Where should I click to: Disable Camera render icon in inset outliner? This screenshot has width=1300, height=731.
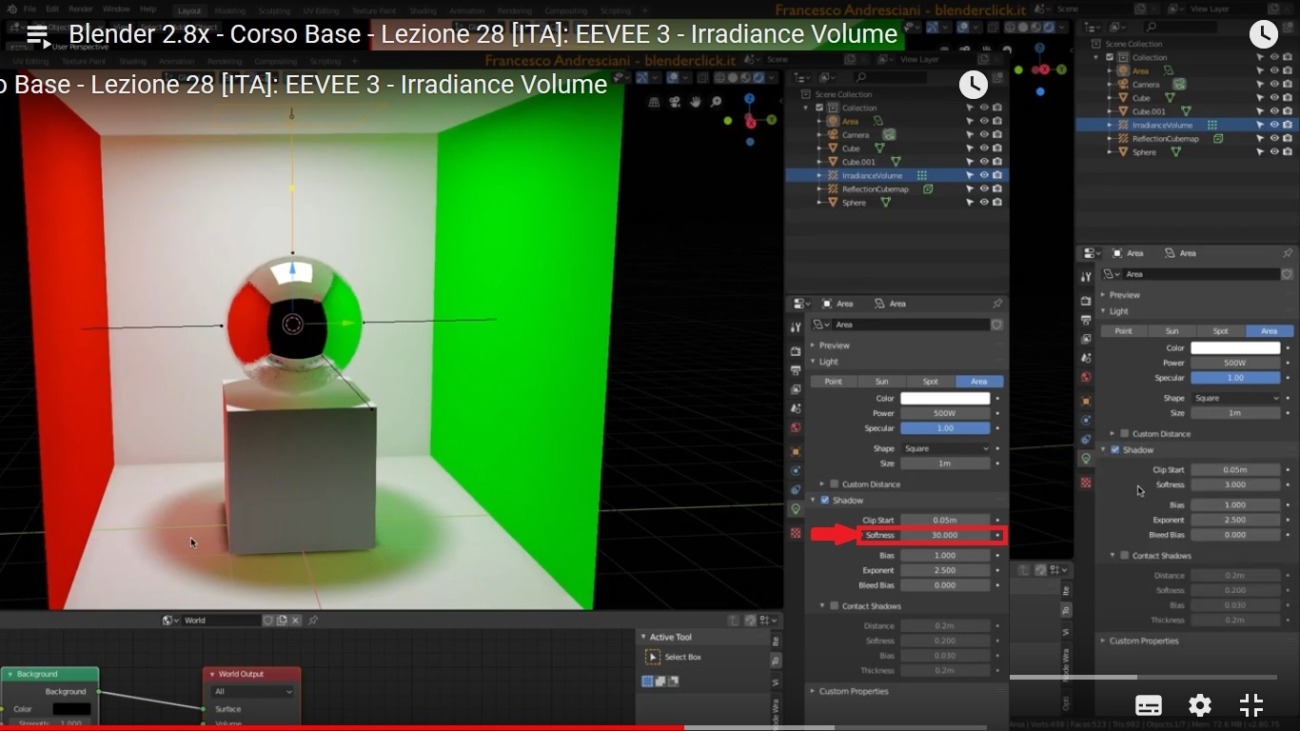(x=997, y=134)
